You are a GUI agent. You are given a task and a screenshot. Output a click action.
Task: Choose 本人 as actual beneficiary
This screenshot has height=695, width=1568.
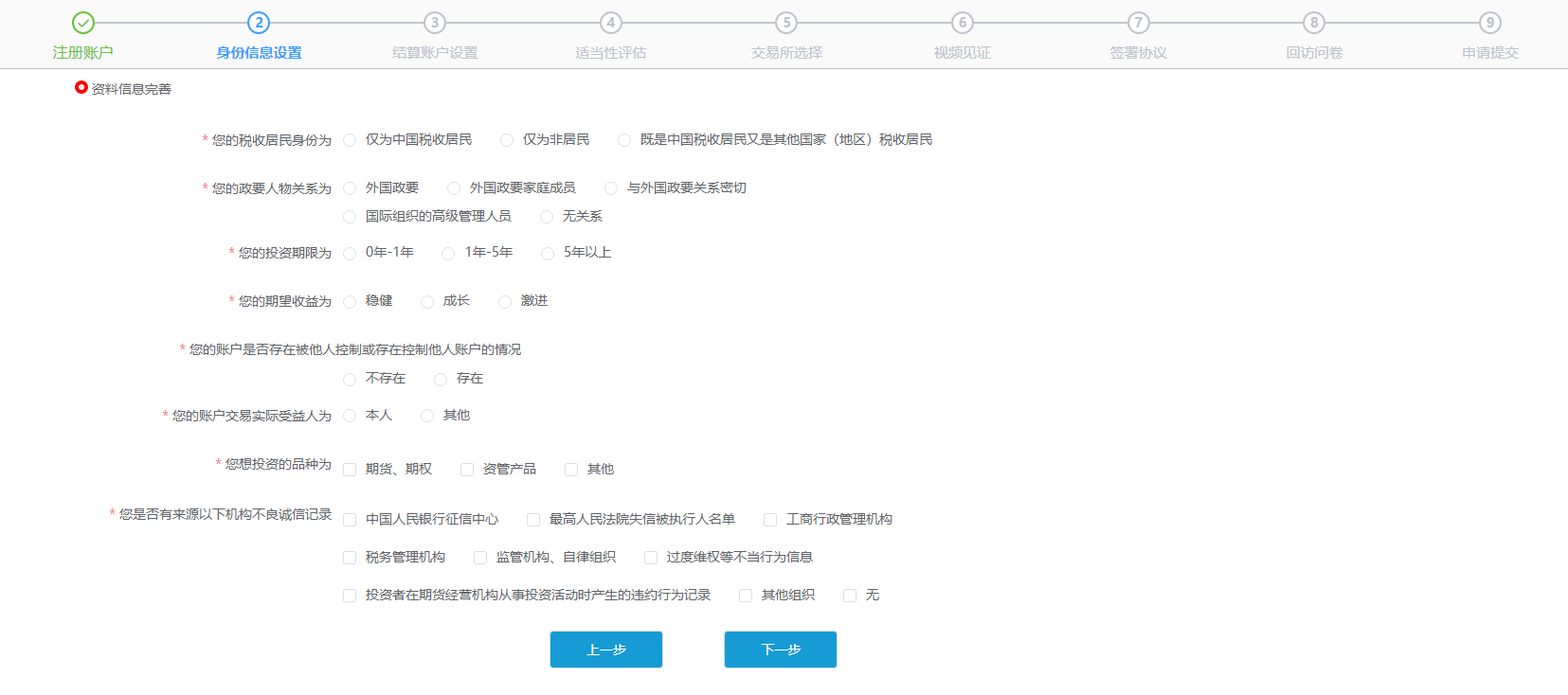350,416
